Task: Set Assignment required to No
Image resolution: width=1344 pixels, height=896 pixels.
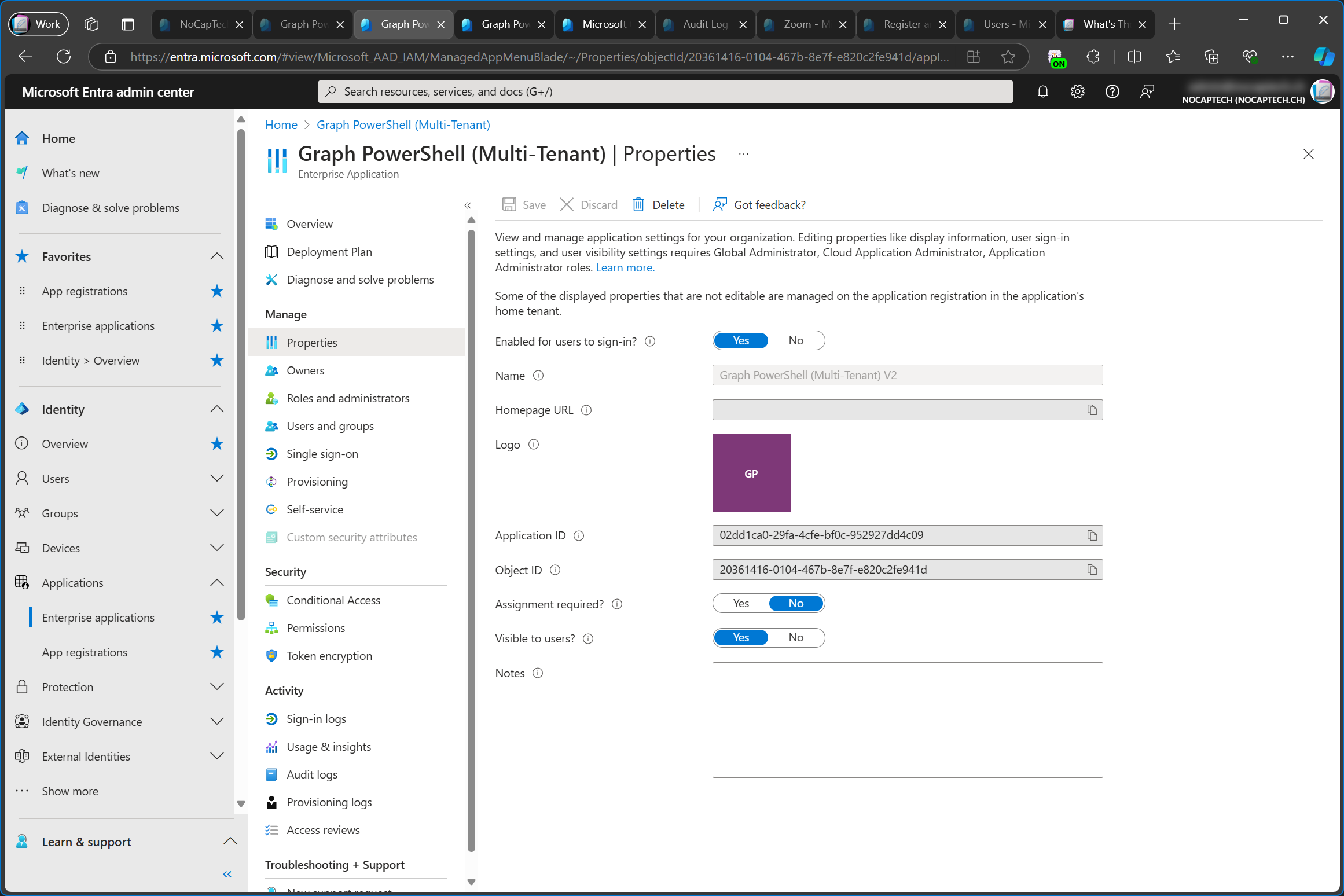Action: pyautogui.click(x=796, y=604)
